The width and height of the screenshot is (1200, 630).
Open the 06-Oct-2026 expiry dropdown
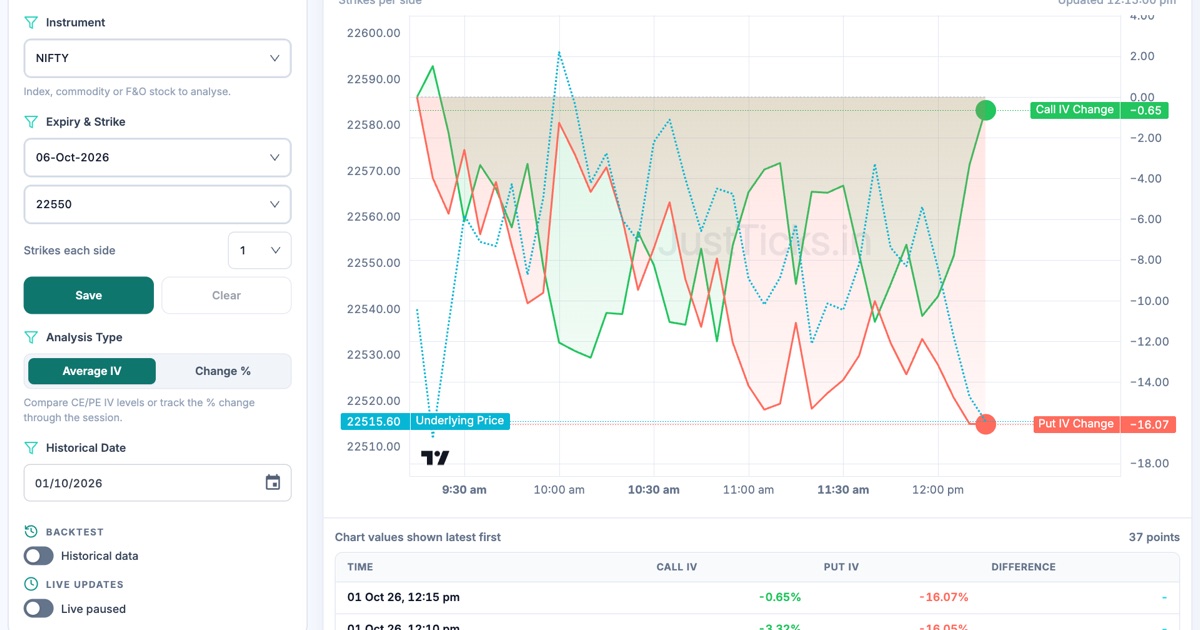coord(158,157)
